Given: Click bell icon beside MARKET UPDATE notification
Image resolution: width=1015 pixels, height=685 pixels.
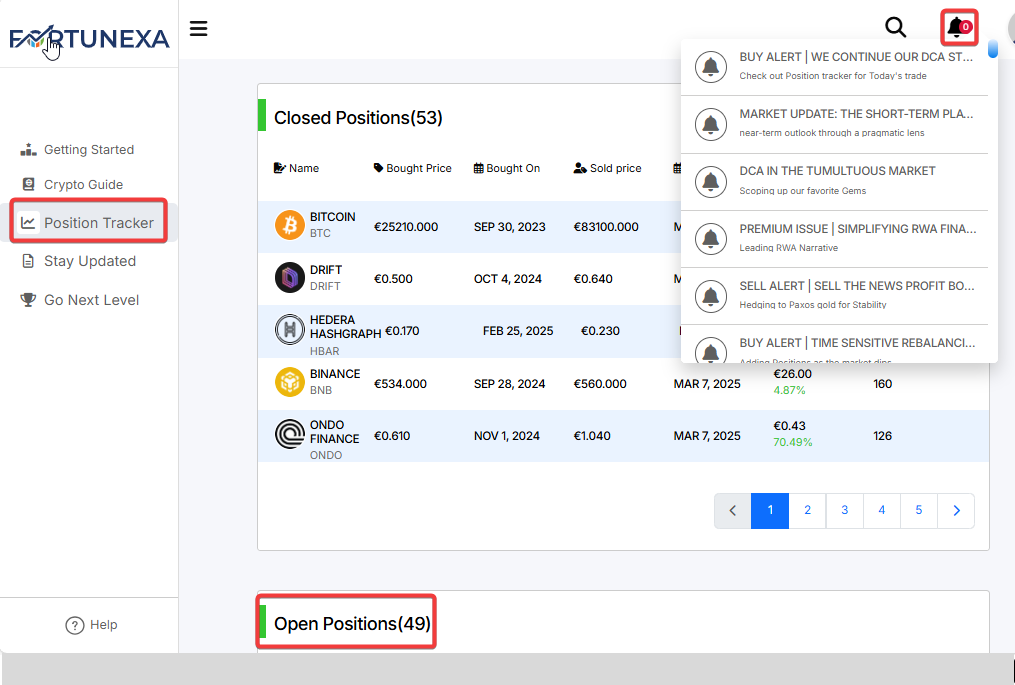Looking at the screenshot, I should pyautogui.click(x=711, y=124).
